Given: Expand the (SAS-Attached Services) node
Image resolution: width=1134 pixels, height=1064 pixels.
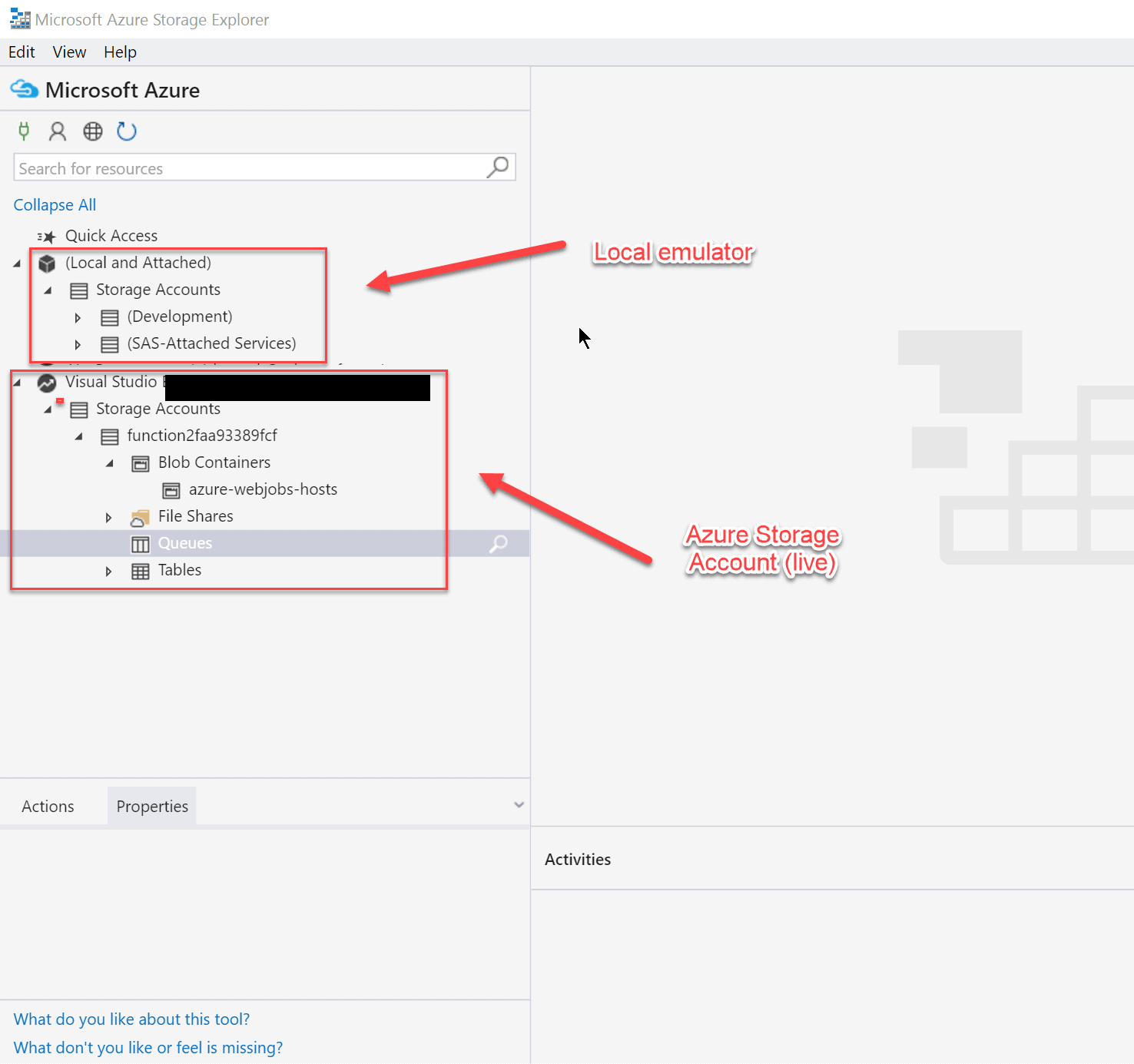Looking at the screenshot, I should click(78, 344).
